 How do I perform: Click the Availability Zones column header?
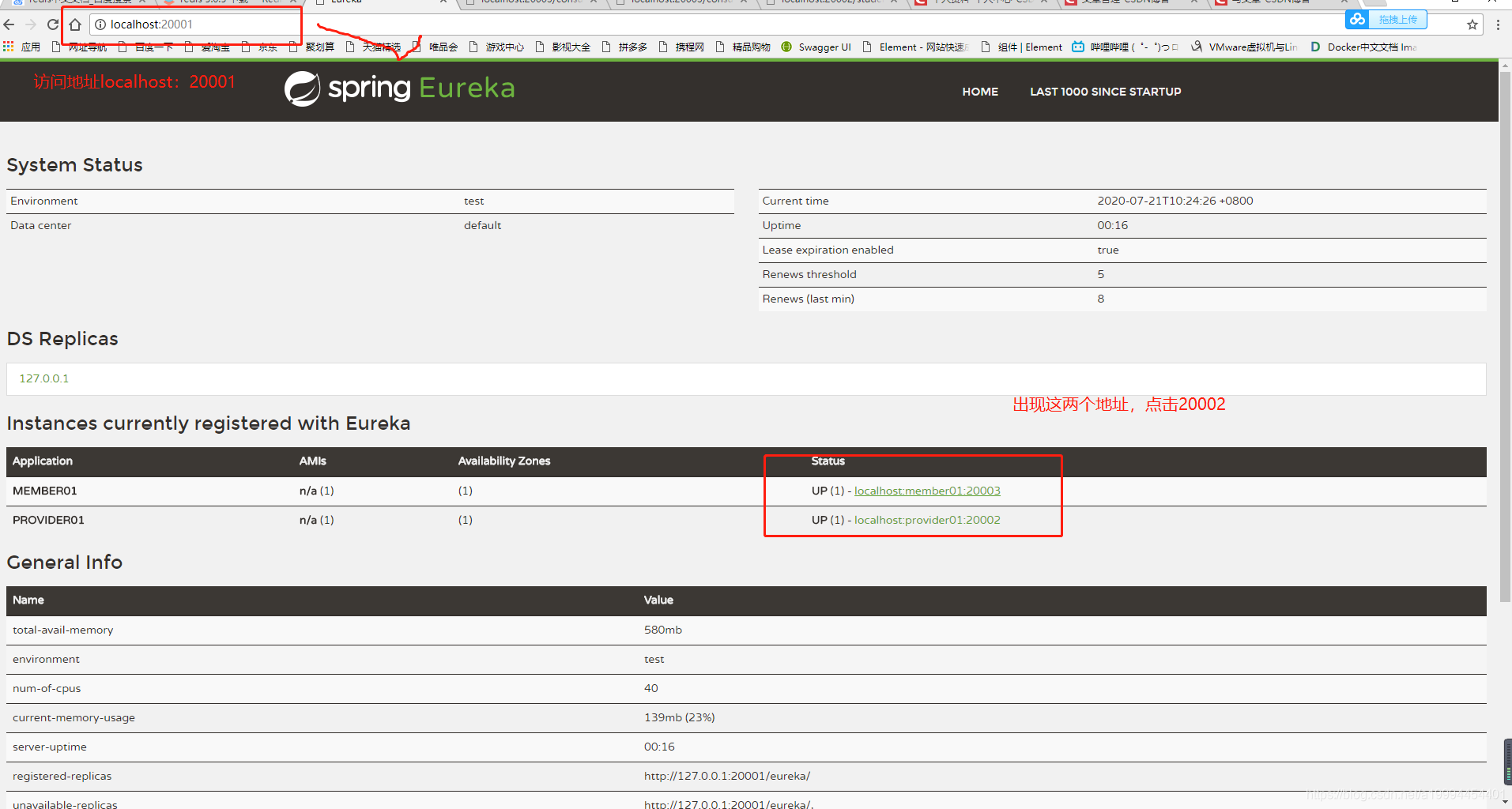coord(504,461)
